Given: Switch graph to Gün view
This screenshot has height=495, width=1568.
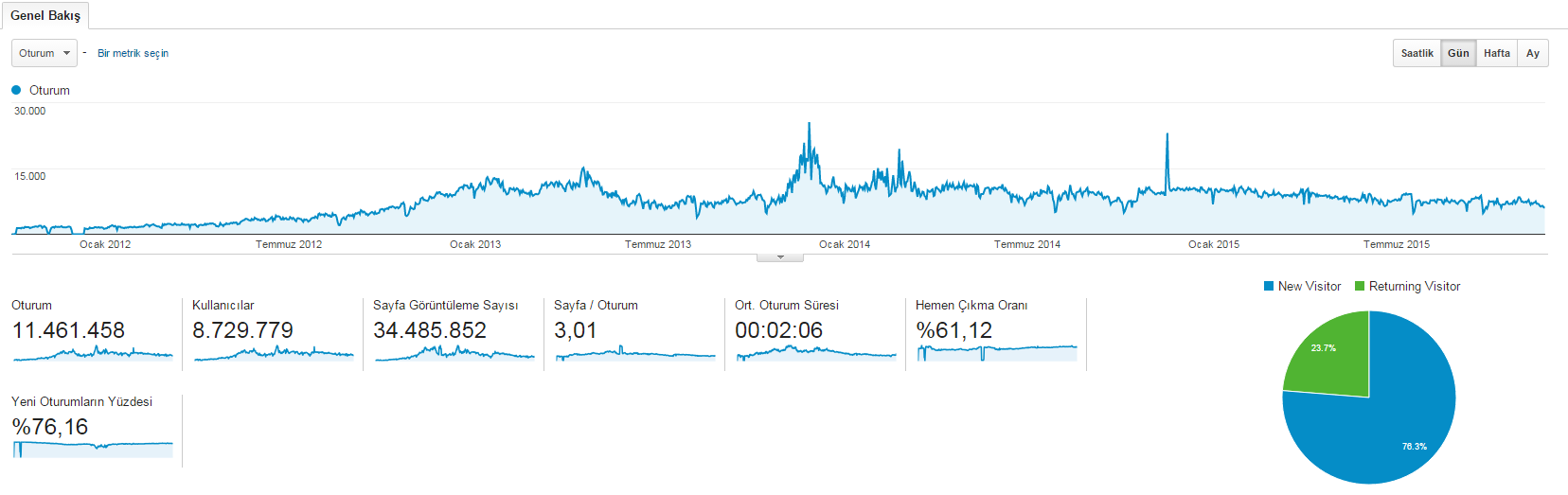Looking at the screenshot, I should (1458, 53).
